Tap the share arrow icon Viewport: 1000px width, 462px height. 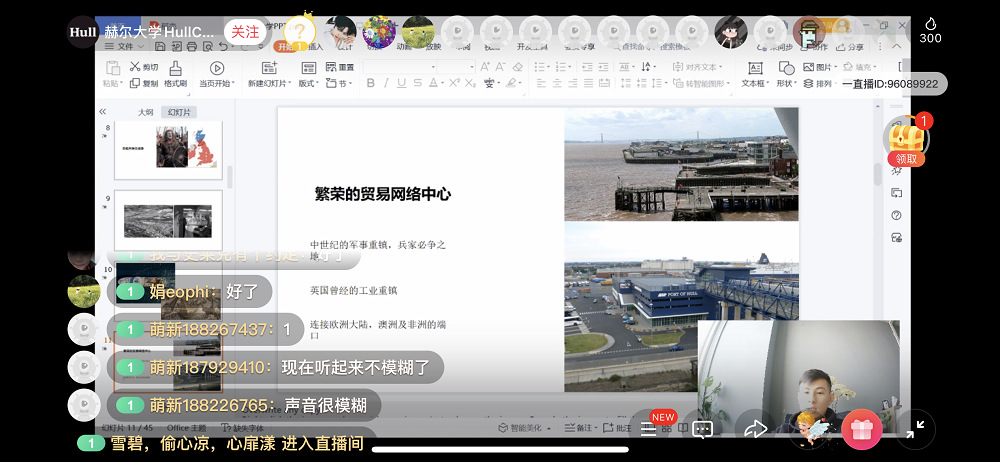click(755, 429)
